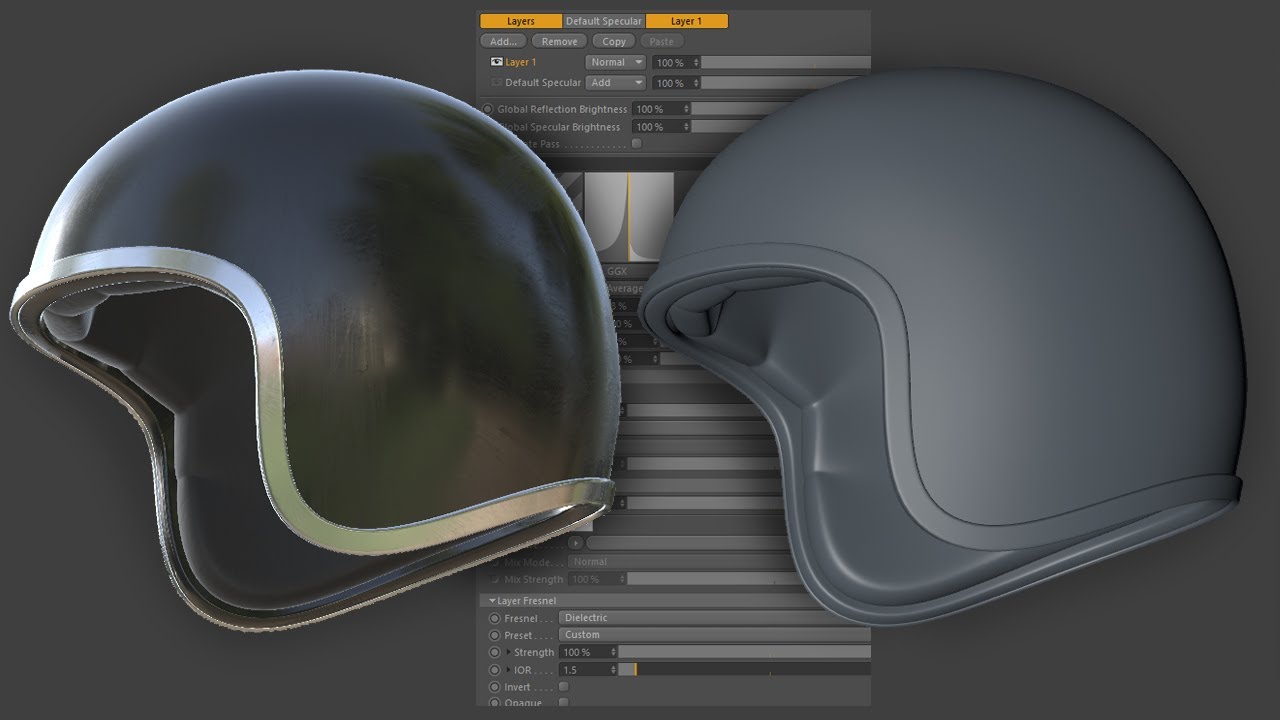Click Global Reflection Brightness animation dot
This screenshot has height=720, width=1280.
pos(488,109)
